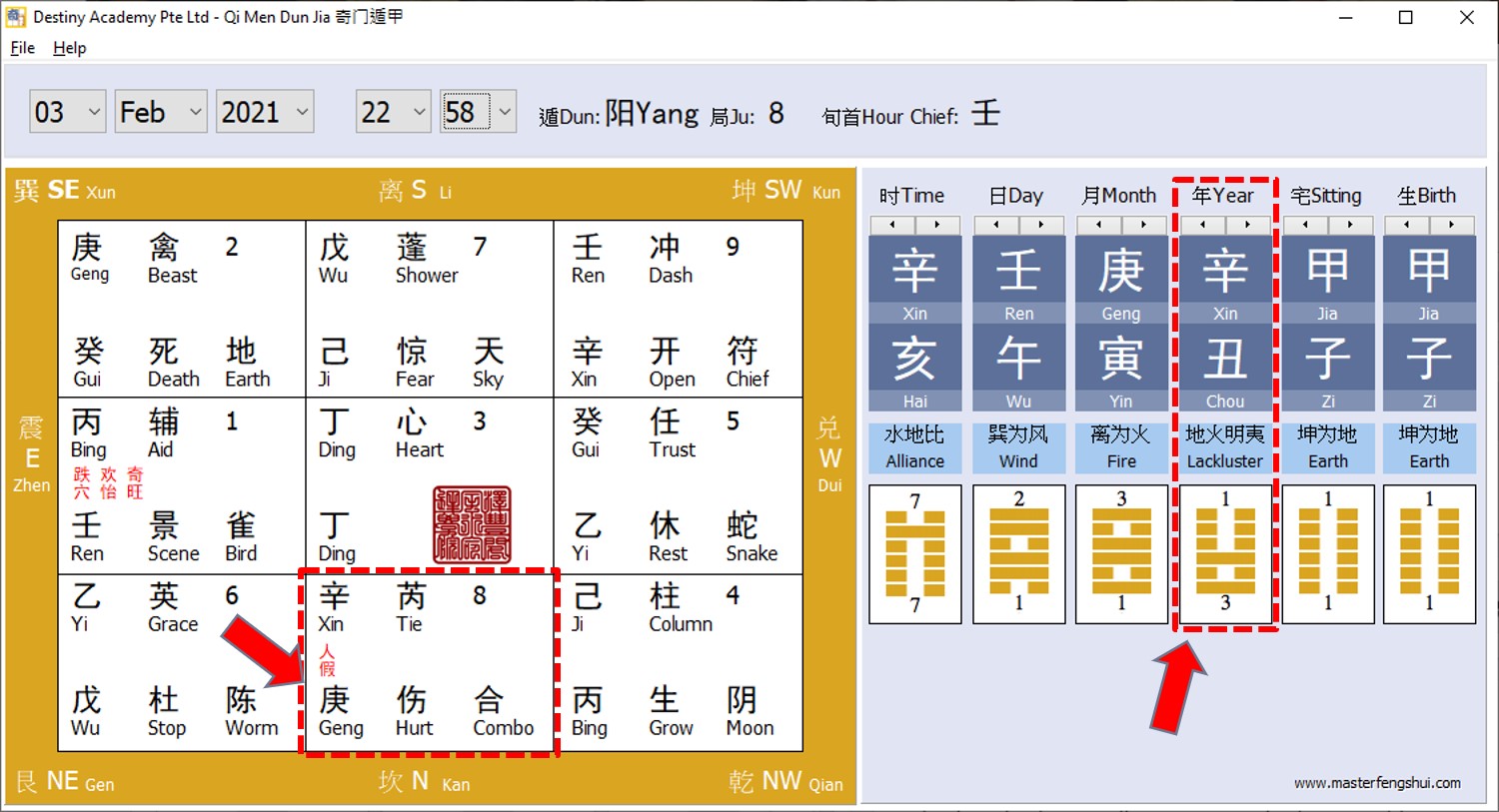Screen dimensions: 1499x812
Task: Click the '月Month' column header
Action: tap(1119, 196)
